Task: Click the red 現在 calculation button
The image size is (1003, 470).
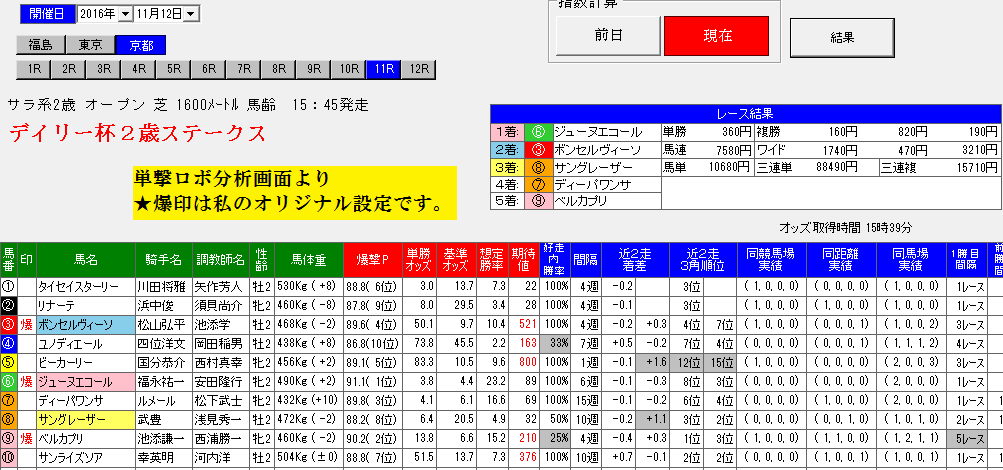Action: [x=716, y=36]
